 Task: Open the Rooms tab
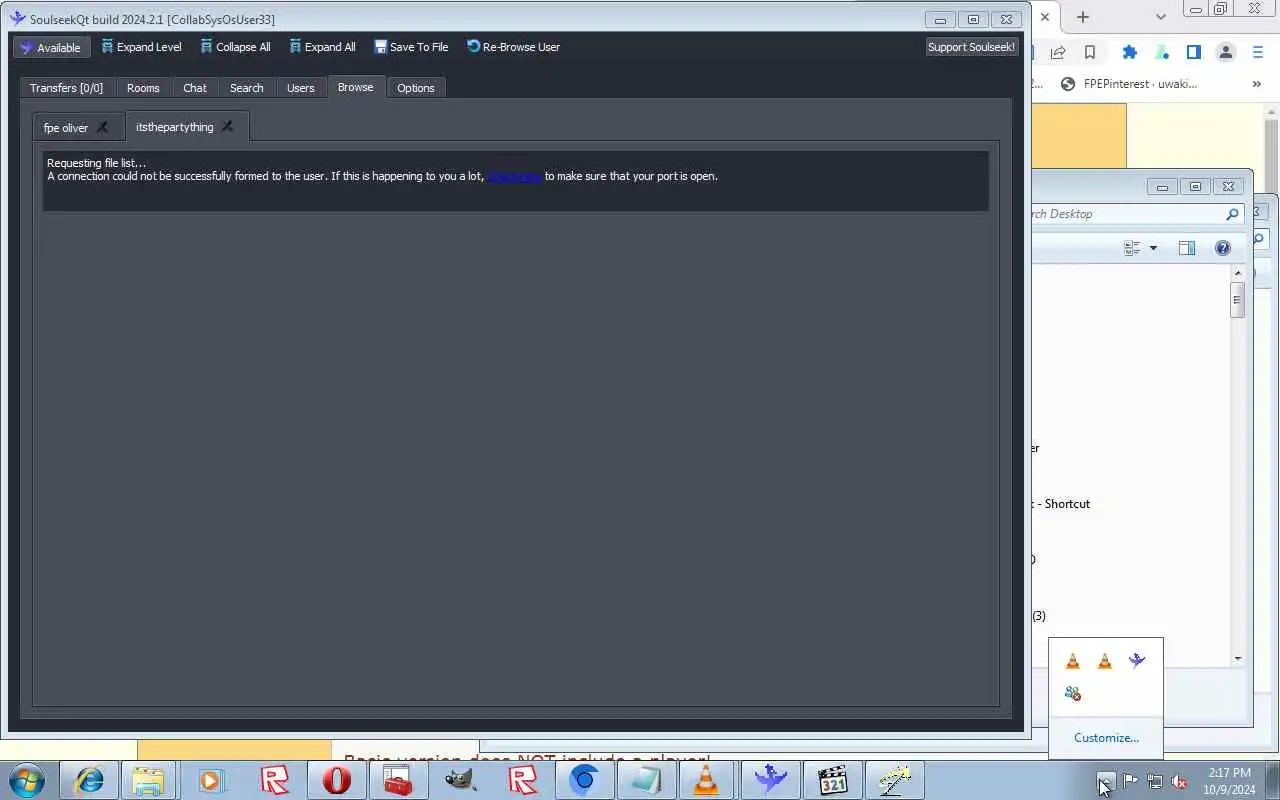click(143, 88)
